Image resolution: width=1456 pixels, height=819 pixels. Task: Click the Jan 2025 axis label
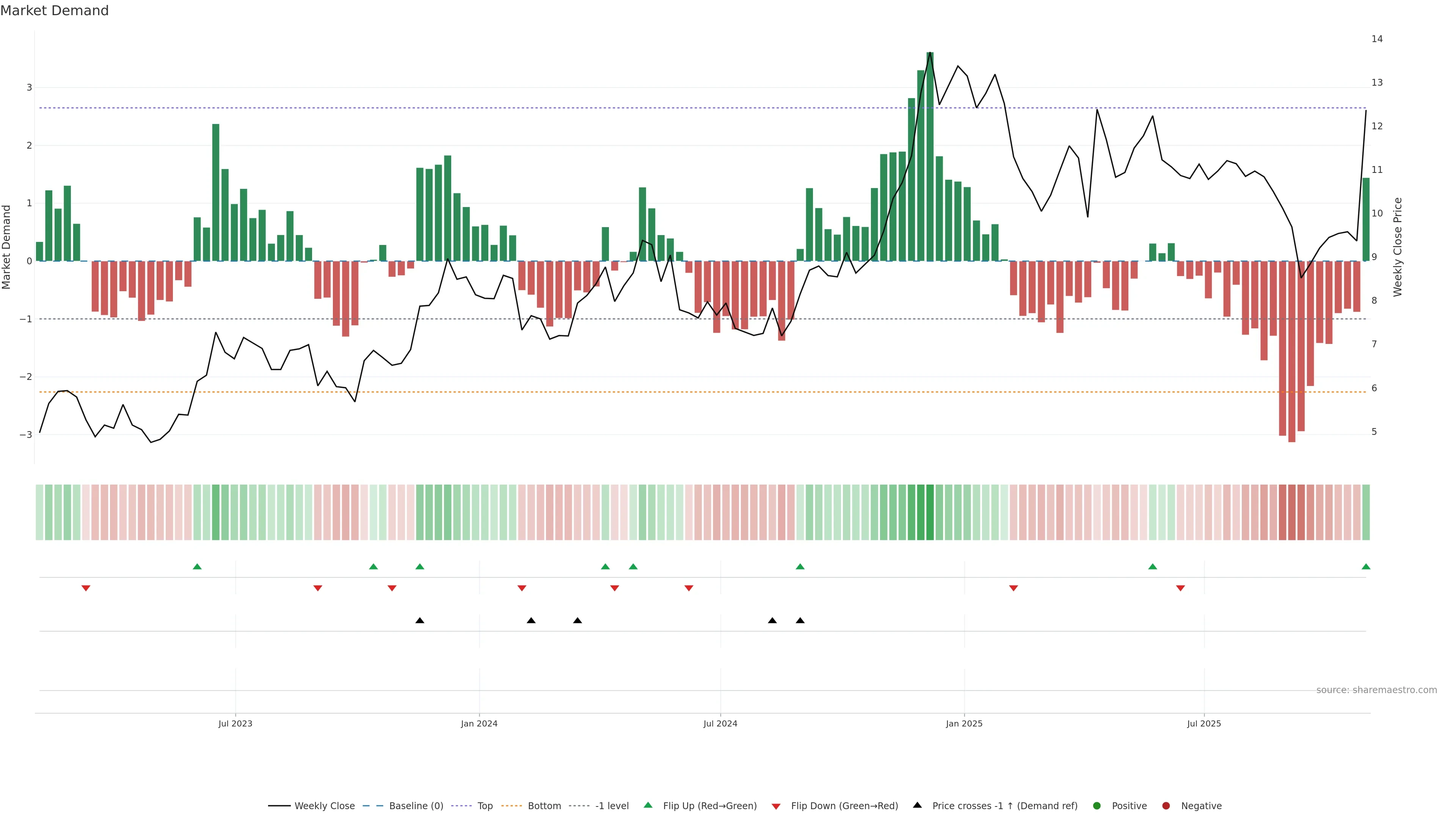tap(964, 724)
